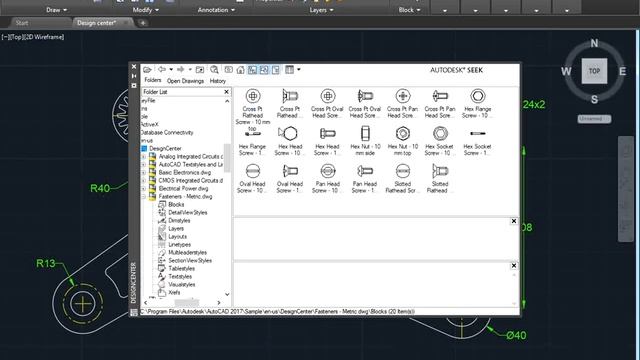Expand the Layers ribbon panel
This screenshot has height=360, width=640.
pyautogui.click(x=321, y=10)
